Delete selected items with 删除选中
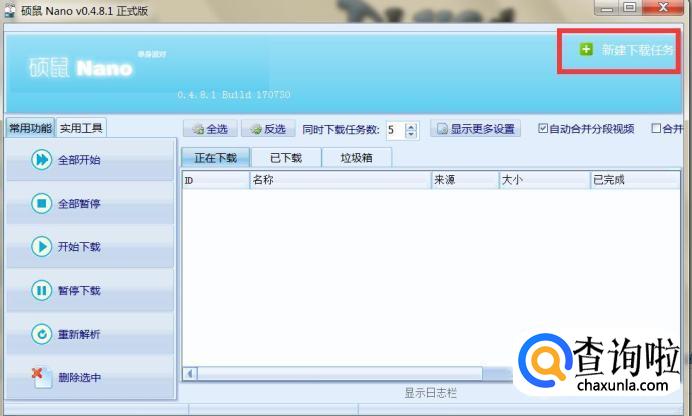This screenshot has height=416, width=692. pyautogui.click(x=90, y=378)
